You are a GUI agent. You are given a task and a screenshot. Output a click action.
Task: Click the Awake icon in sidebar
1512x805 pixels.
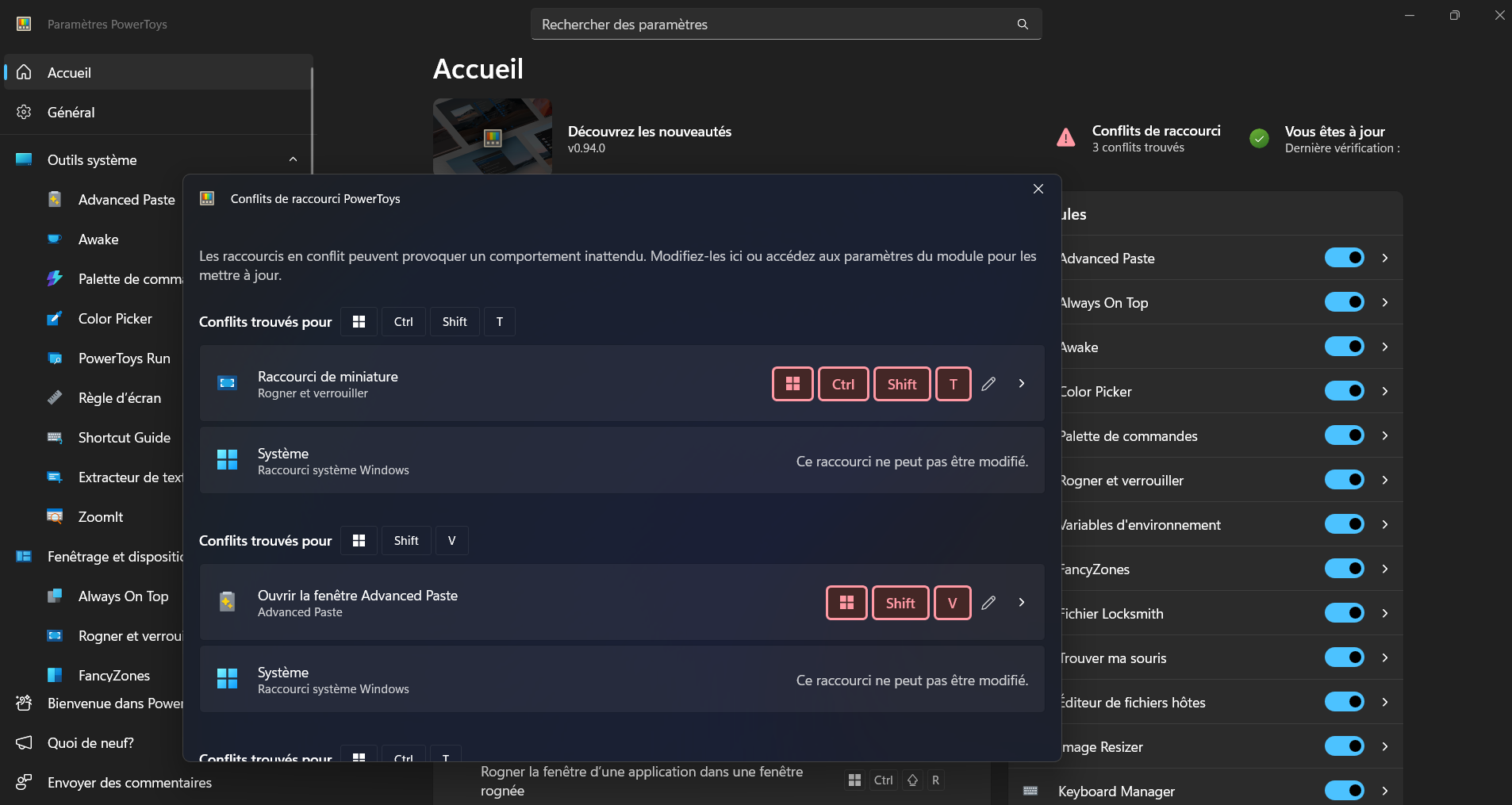[x=55, y=240]
